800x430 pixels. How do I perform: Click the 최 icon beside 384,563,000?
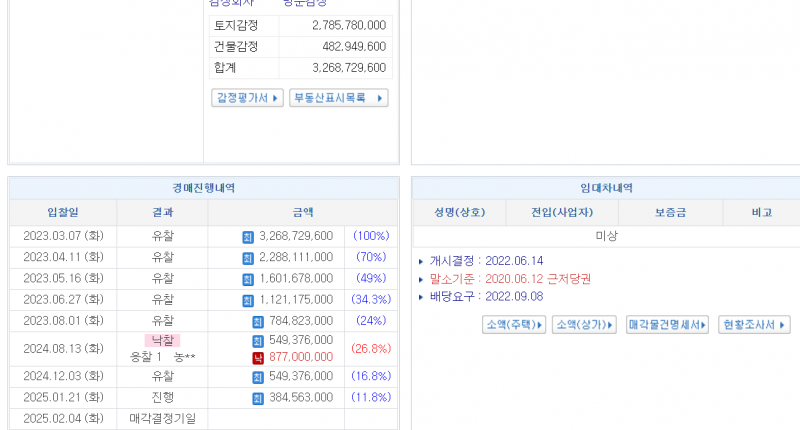pyautogui.click(x=258, y=397)
